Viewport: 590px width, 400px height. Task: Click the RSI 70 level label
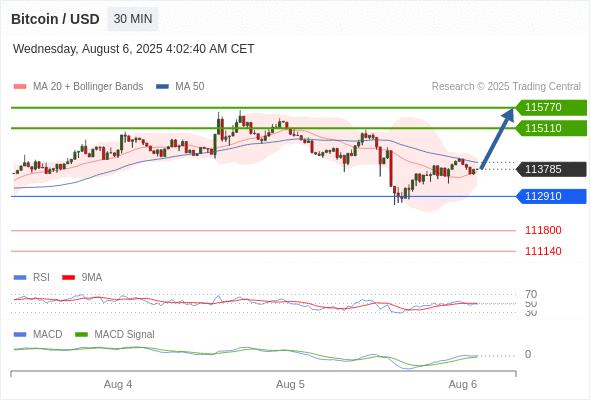[531, 294]
